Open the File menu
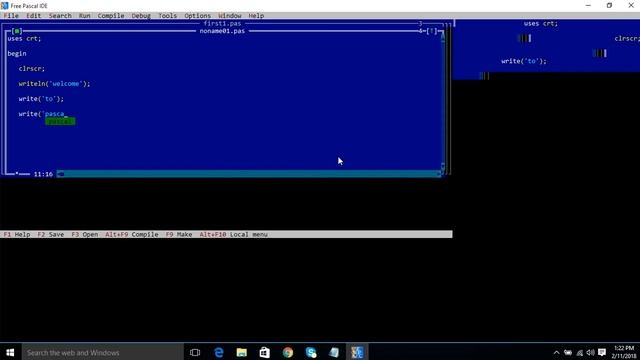This screenshot has width=640, height=360. pyautogui.click(x=11, y=16)
